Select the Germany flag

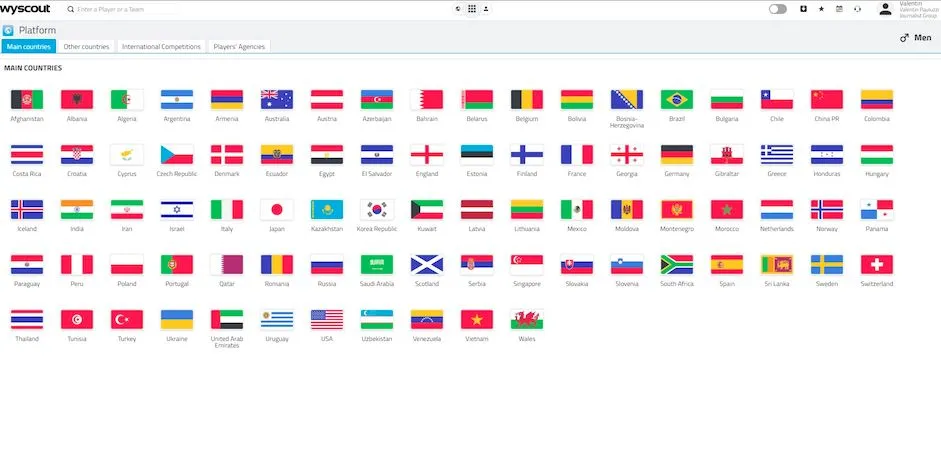point(677,155)
